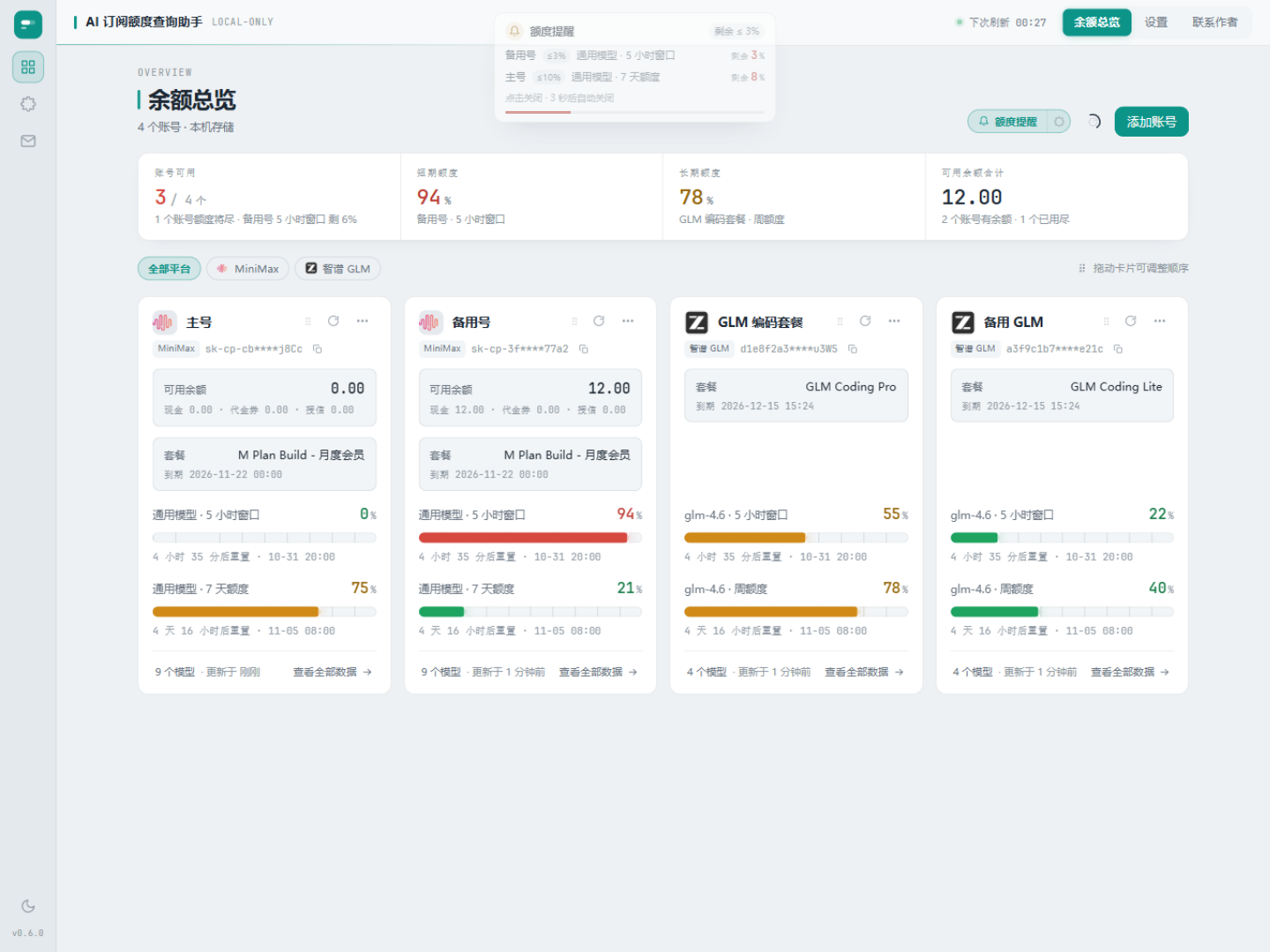Screen dimensions: 1270x952
Task: View all data for the 主号 card
Action: (x=332, y=672)
